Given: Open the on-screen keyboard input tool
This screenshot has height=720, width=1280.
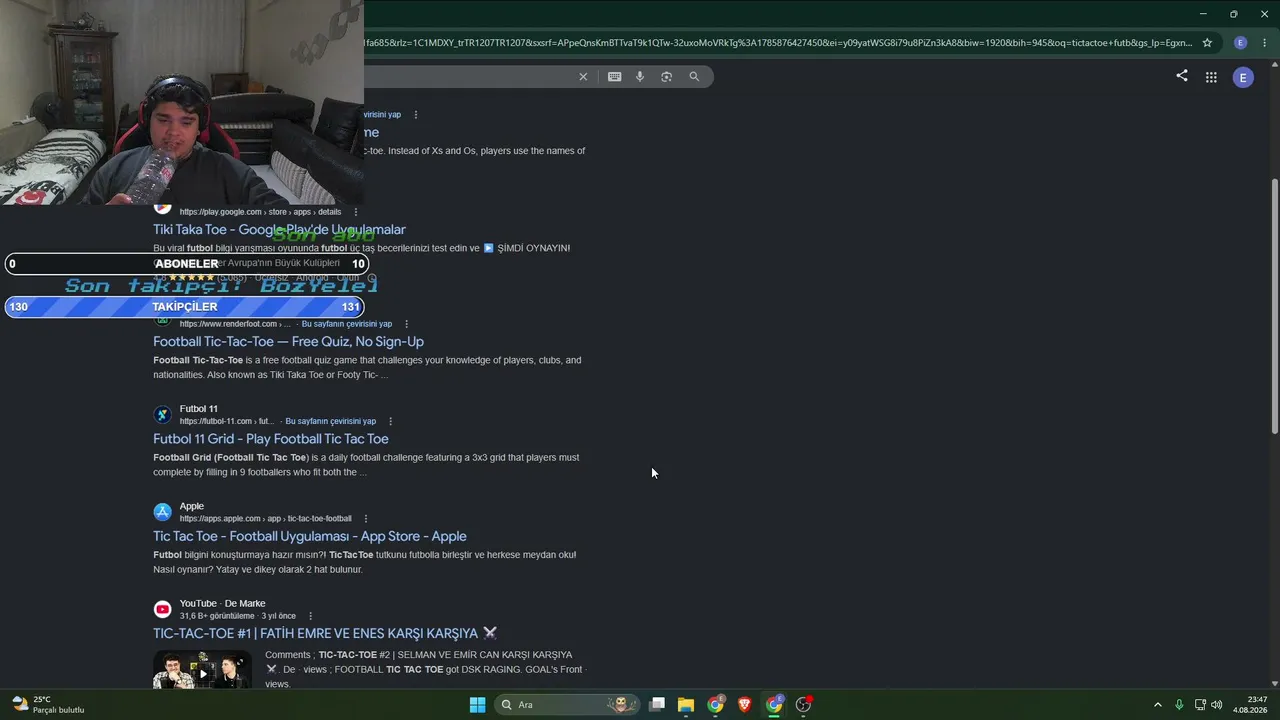Looking at the screenshot, I should point(614,77).
